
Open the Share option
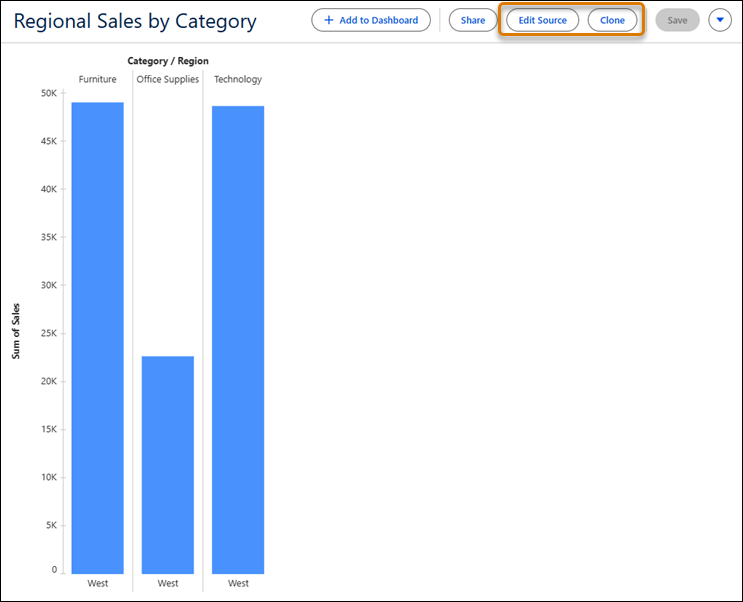[x=472, y=20]
